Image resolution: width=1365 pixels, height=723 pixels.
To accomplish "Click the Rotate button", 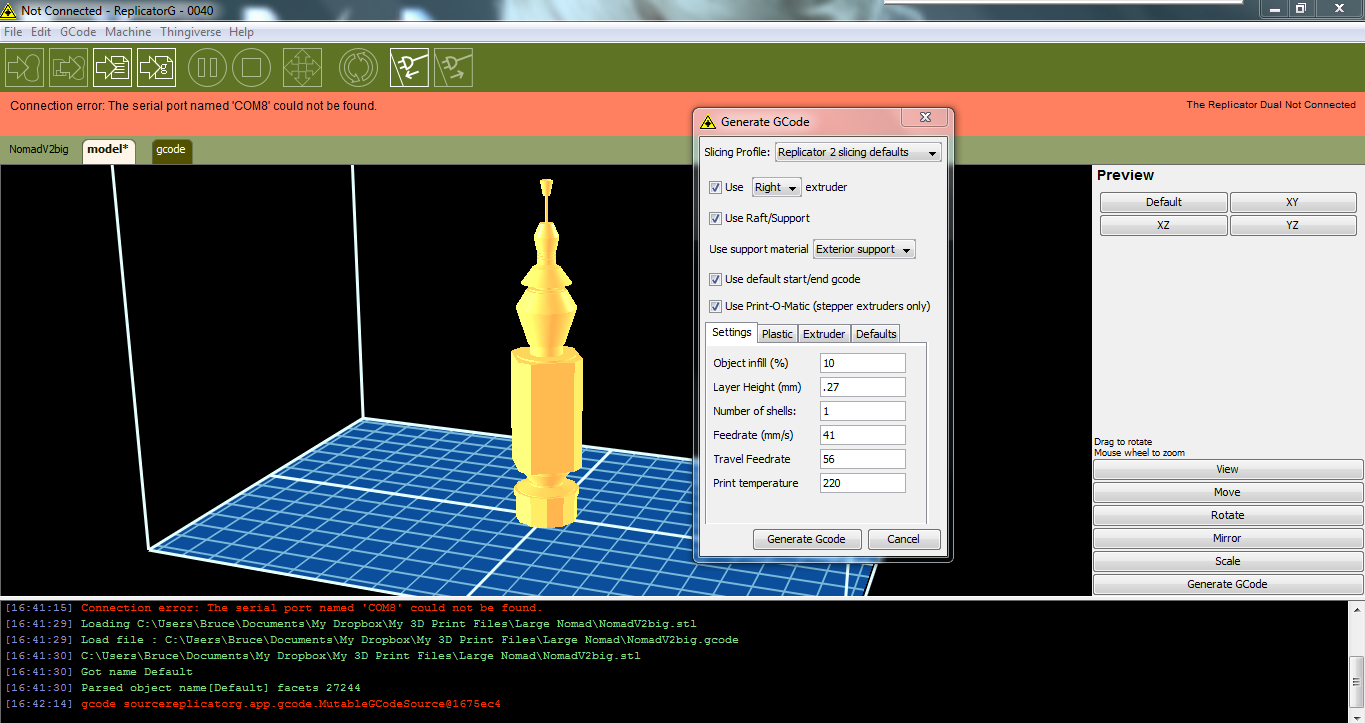I will click(x=1228, y=515).
